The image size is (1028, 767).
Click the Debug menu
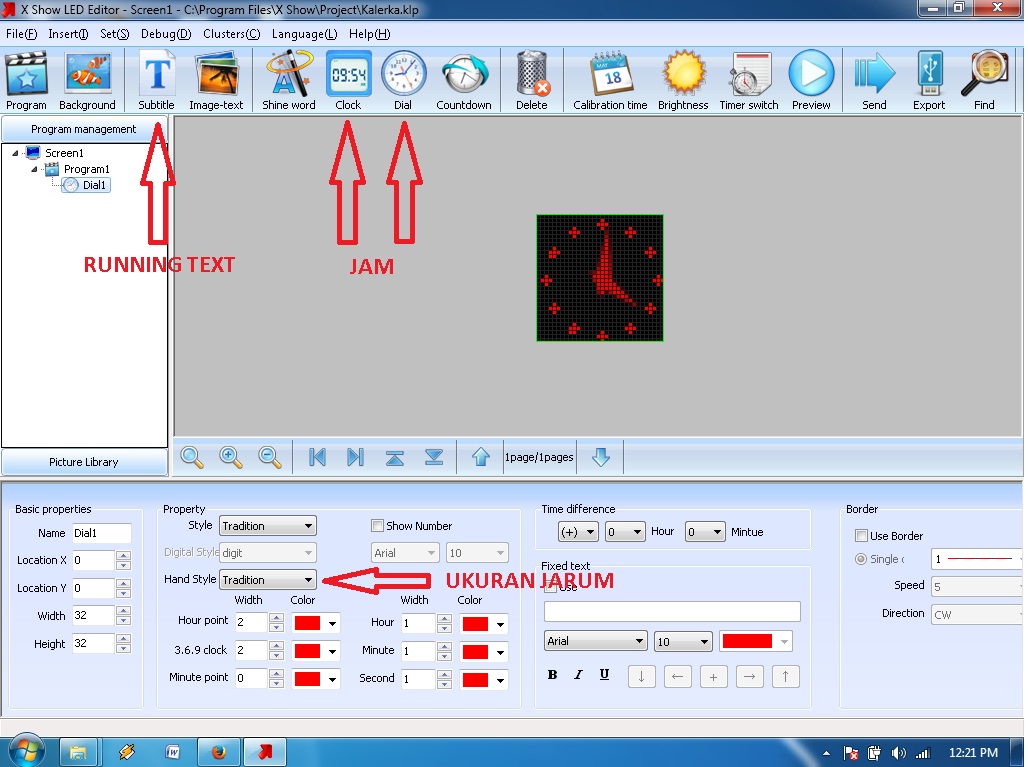click(165, 33)
